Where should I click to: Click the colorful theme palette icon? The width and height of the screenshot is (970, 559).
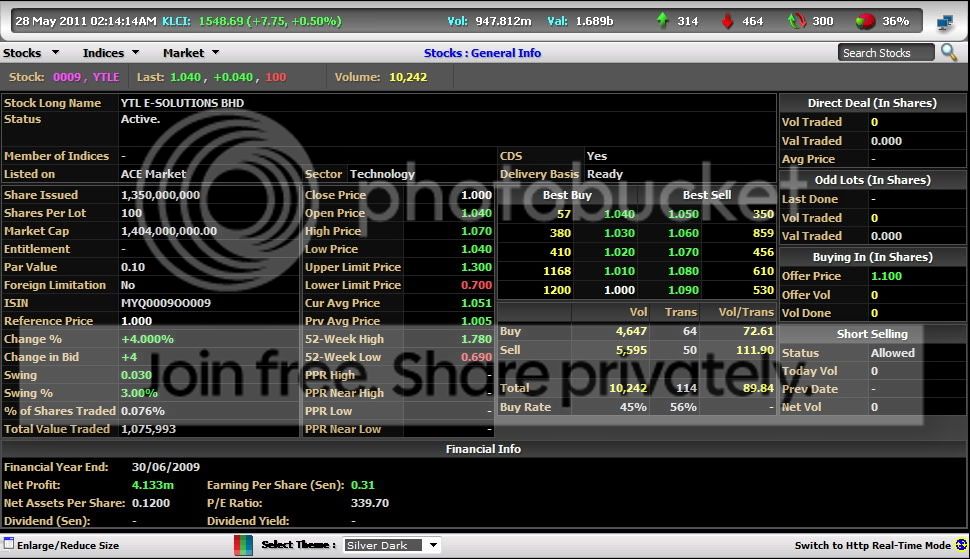243,545
